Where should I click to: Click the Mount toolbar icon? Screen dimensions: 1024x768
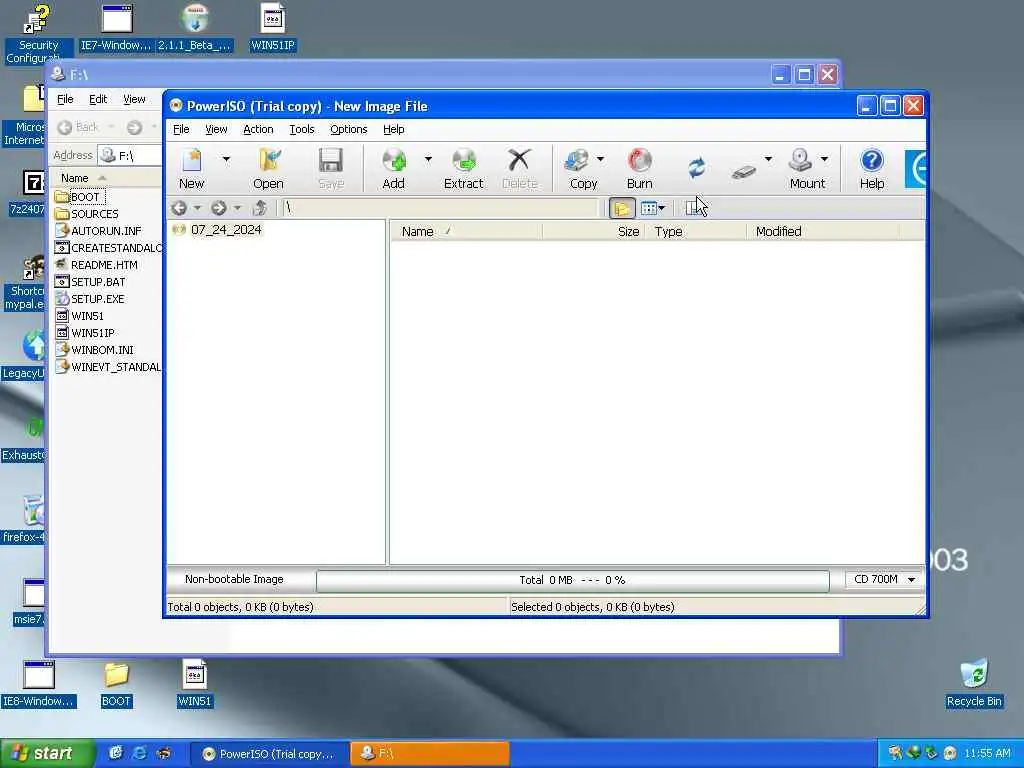click(807, 168)
